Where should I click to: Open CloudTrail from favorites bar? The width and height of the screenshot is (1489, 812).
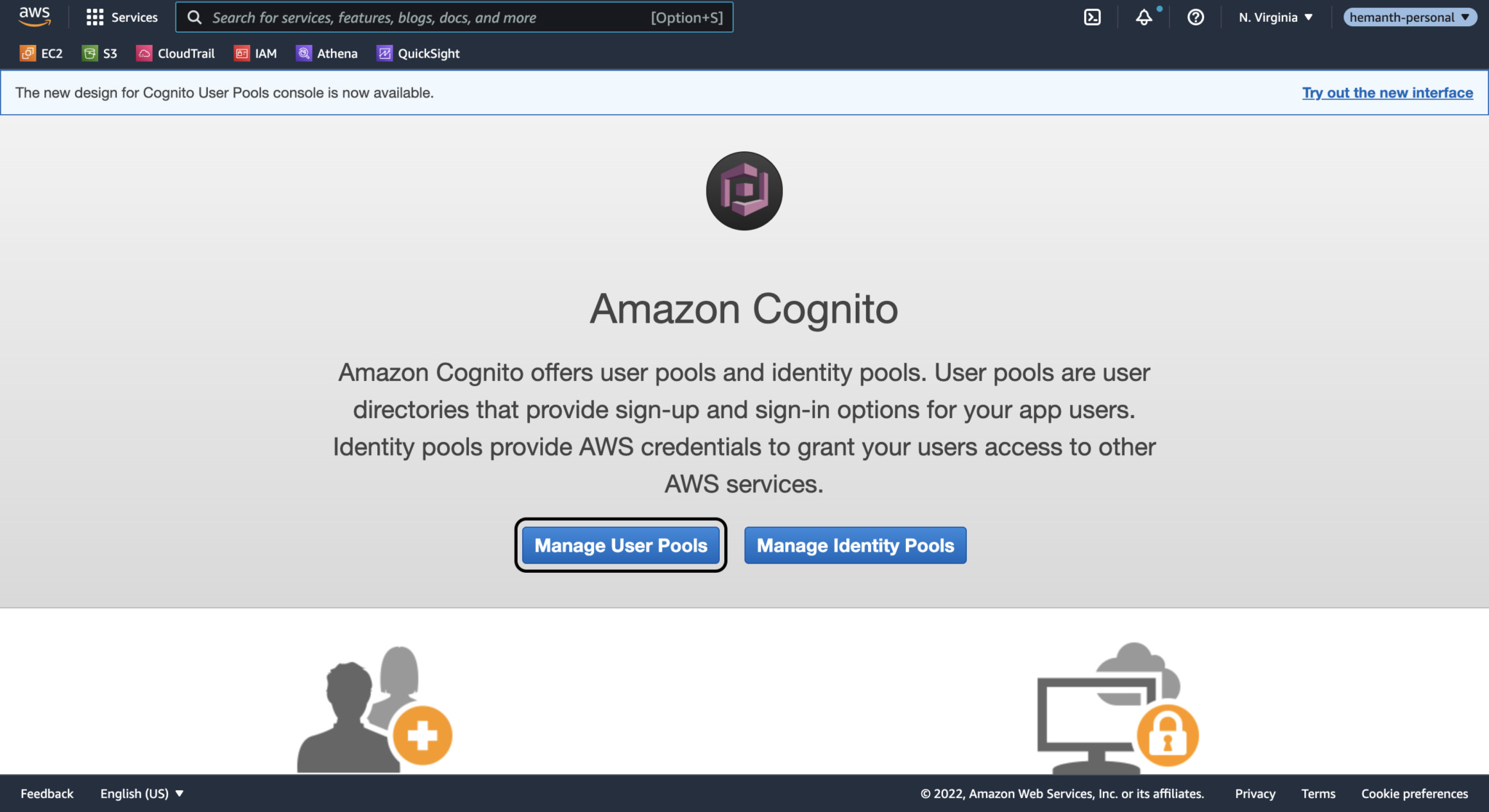pos(175,53)
